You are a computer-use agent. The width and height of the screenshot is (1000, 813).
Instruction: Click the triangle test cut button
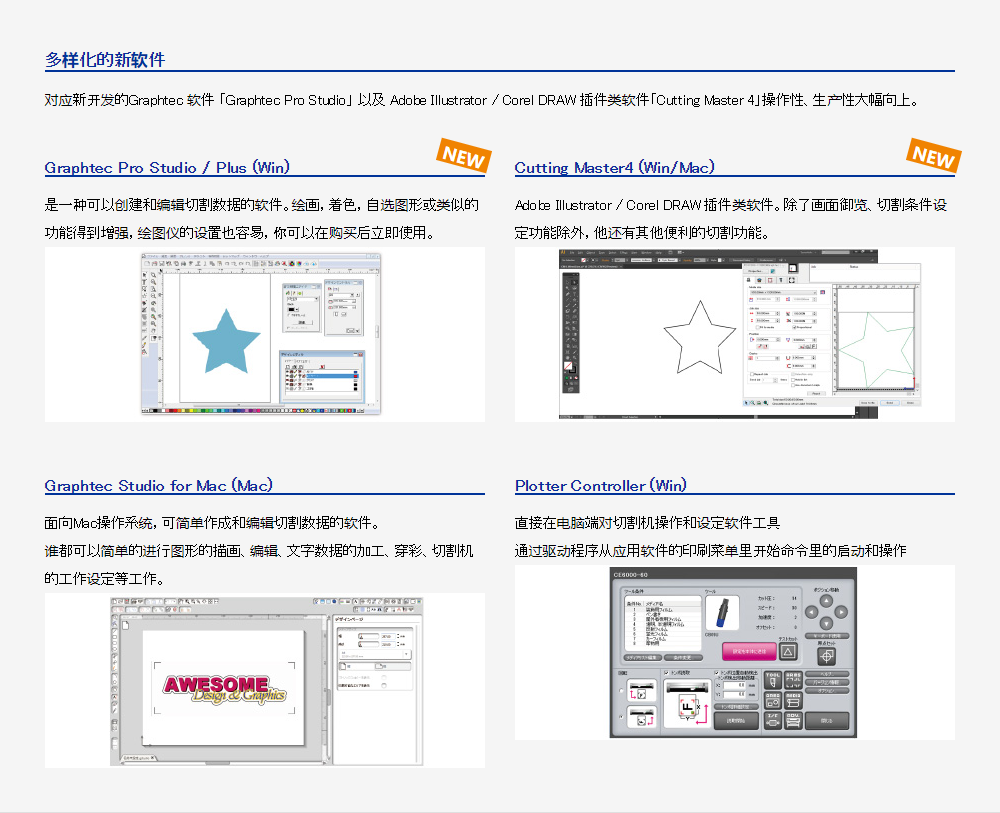[x=788, y=652]
